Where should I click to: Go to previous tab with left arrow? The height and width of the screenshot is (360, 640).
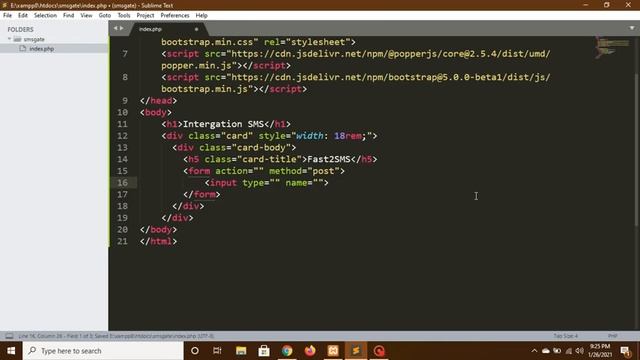[x=116, y=28]
